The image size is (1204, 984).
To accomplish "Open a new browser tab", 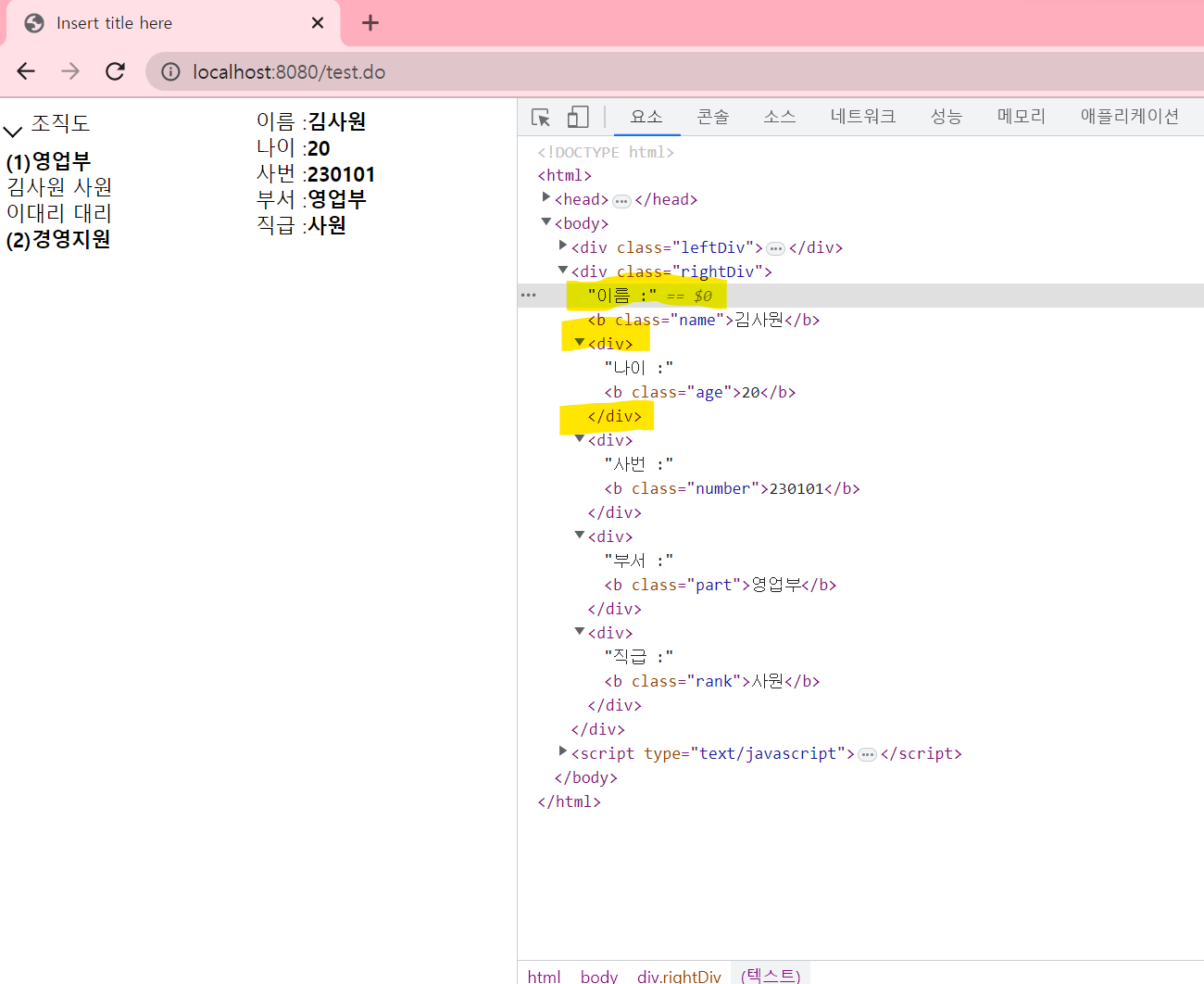I will 370,23.
